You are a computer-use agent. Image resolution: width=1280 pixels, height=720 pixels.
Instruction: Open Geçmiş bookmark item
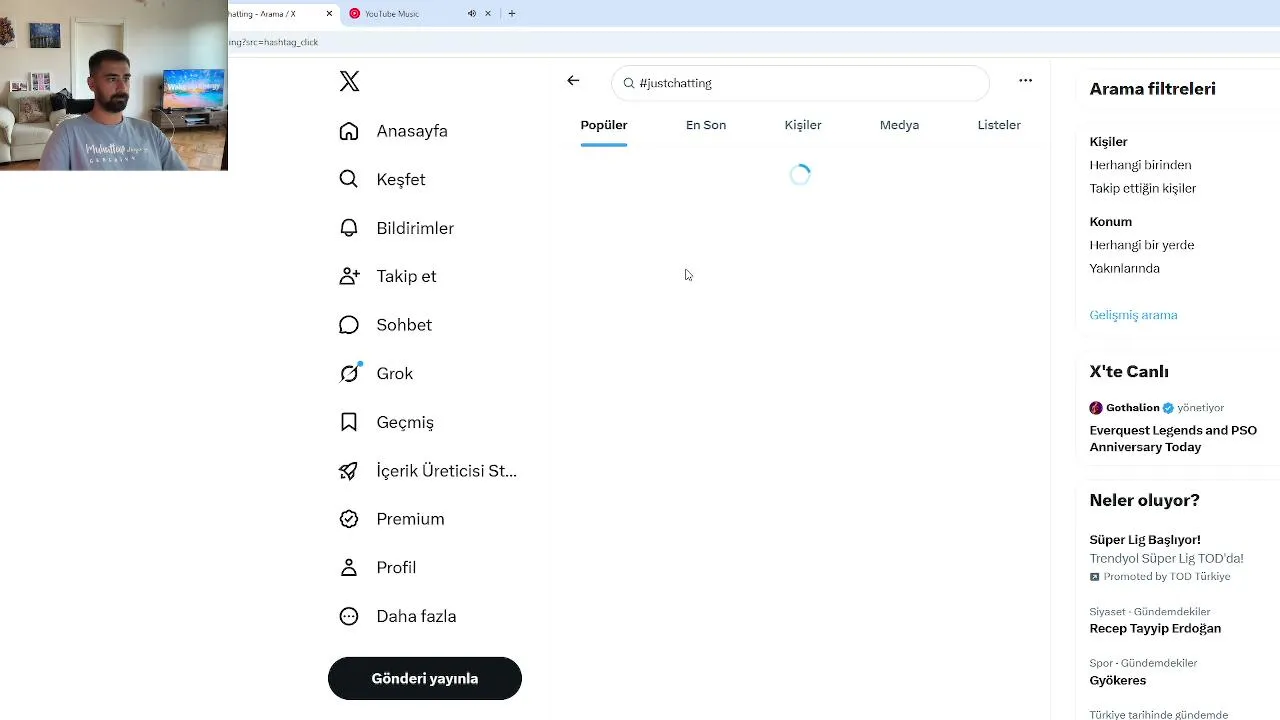tap(386, 422)
